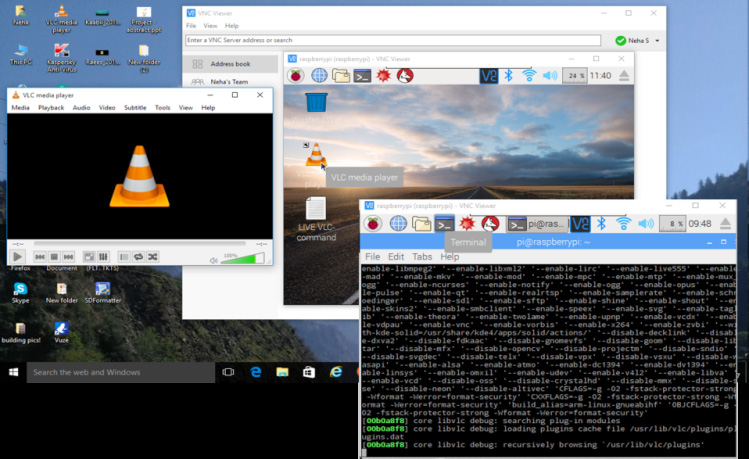Open VLC Media menu
749x459 pixels.
click(x=20, y=107)
